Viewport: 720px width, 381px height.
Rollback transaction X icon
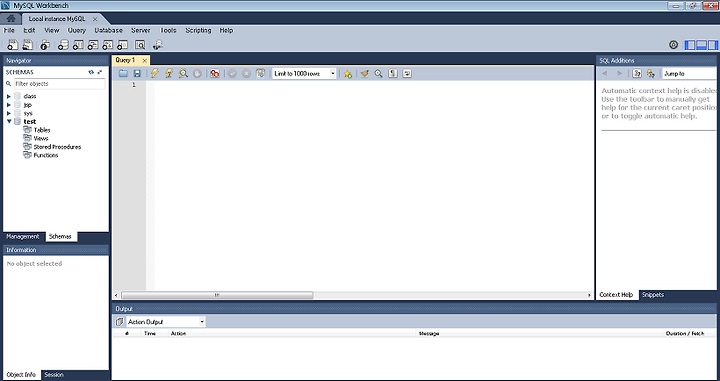247,73
